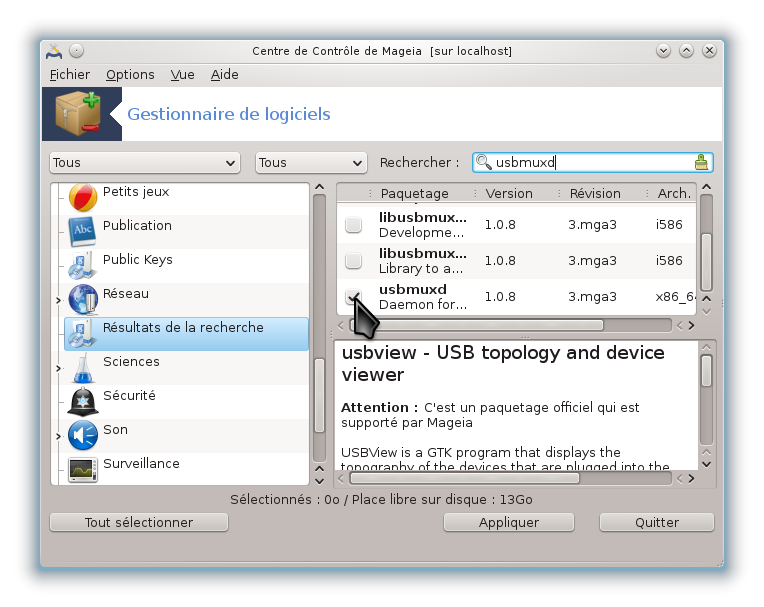The image size is (764, 607).
Task: Click scroll-up arrow of category list
Action: (320, 187)
